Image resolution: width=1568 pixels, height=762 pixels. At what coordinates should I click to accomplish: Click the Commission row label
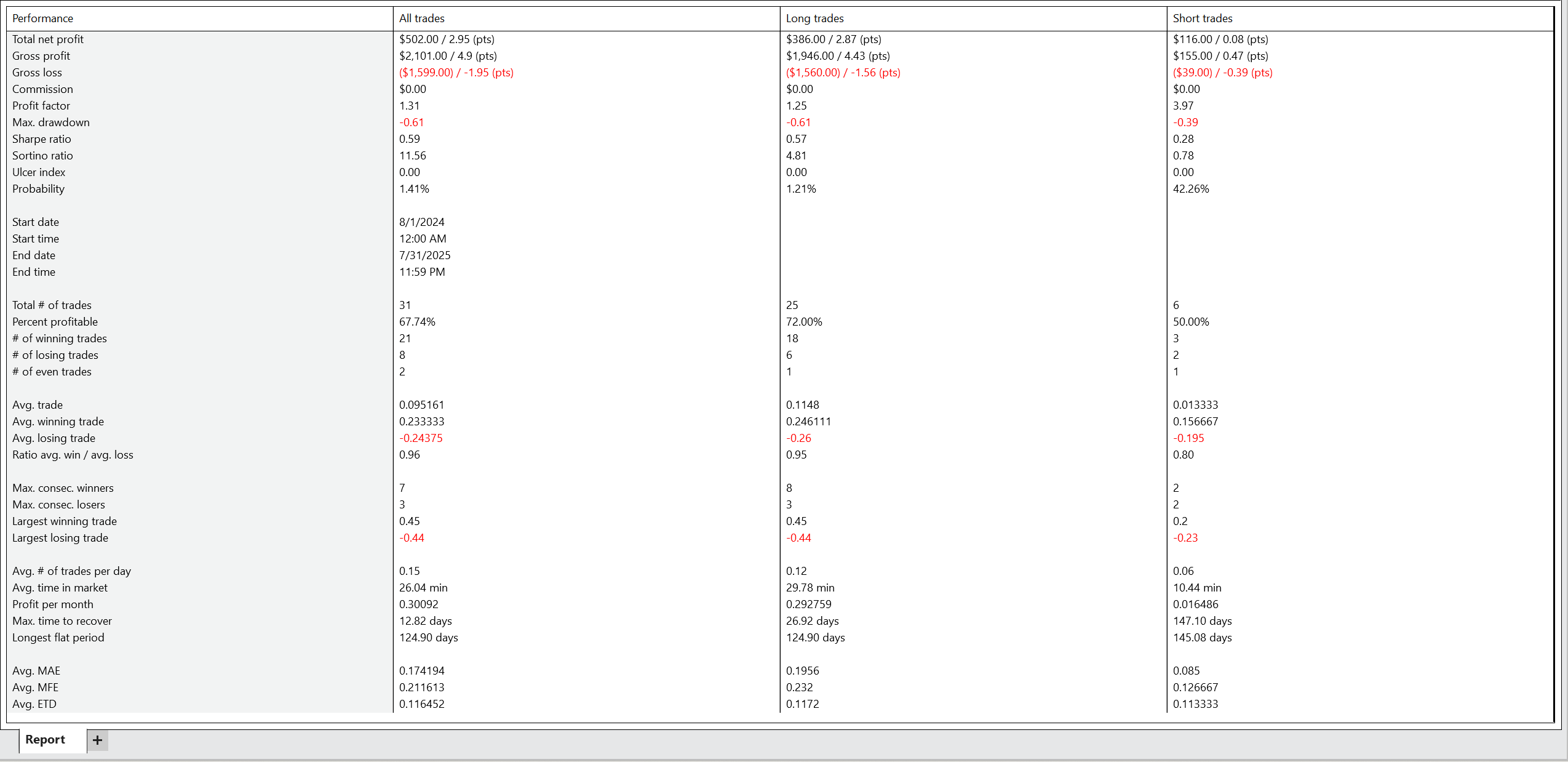pos(42,89)
